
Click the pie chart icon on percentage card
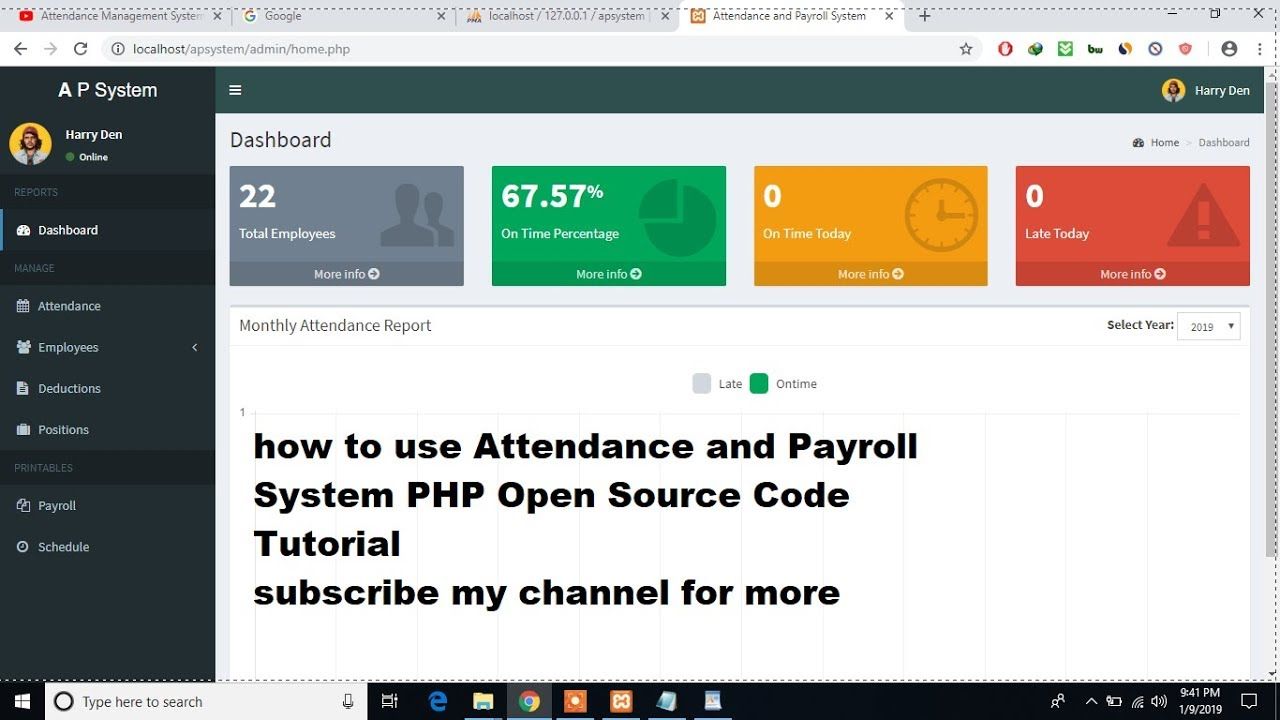(678, 219)
